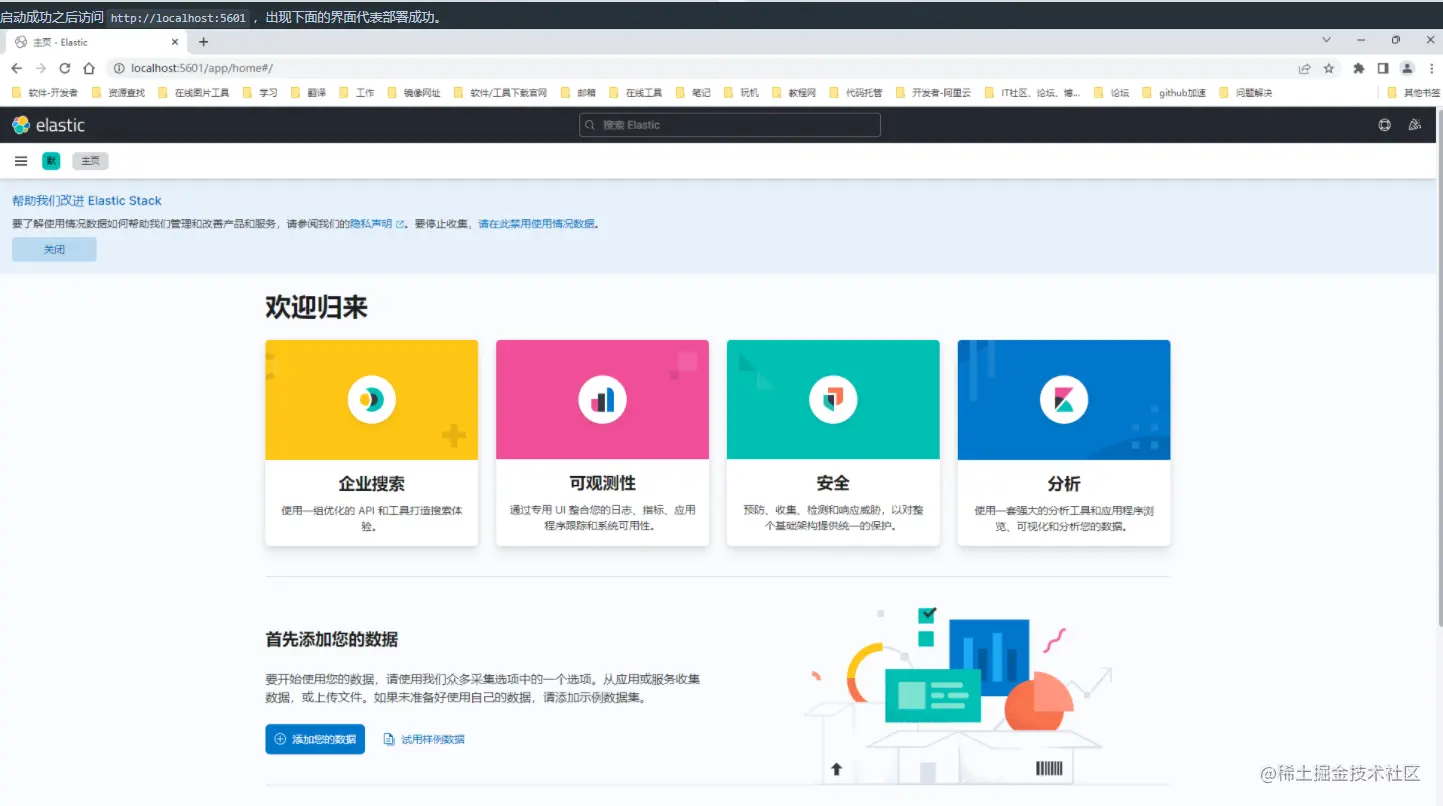Open the browser profile avatar
This screenshot has width=1443, height=806.
[1407, 68]
